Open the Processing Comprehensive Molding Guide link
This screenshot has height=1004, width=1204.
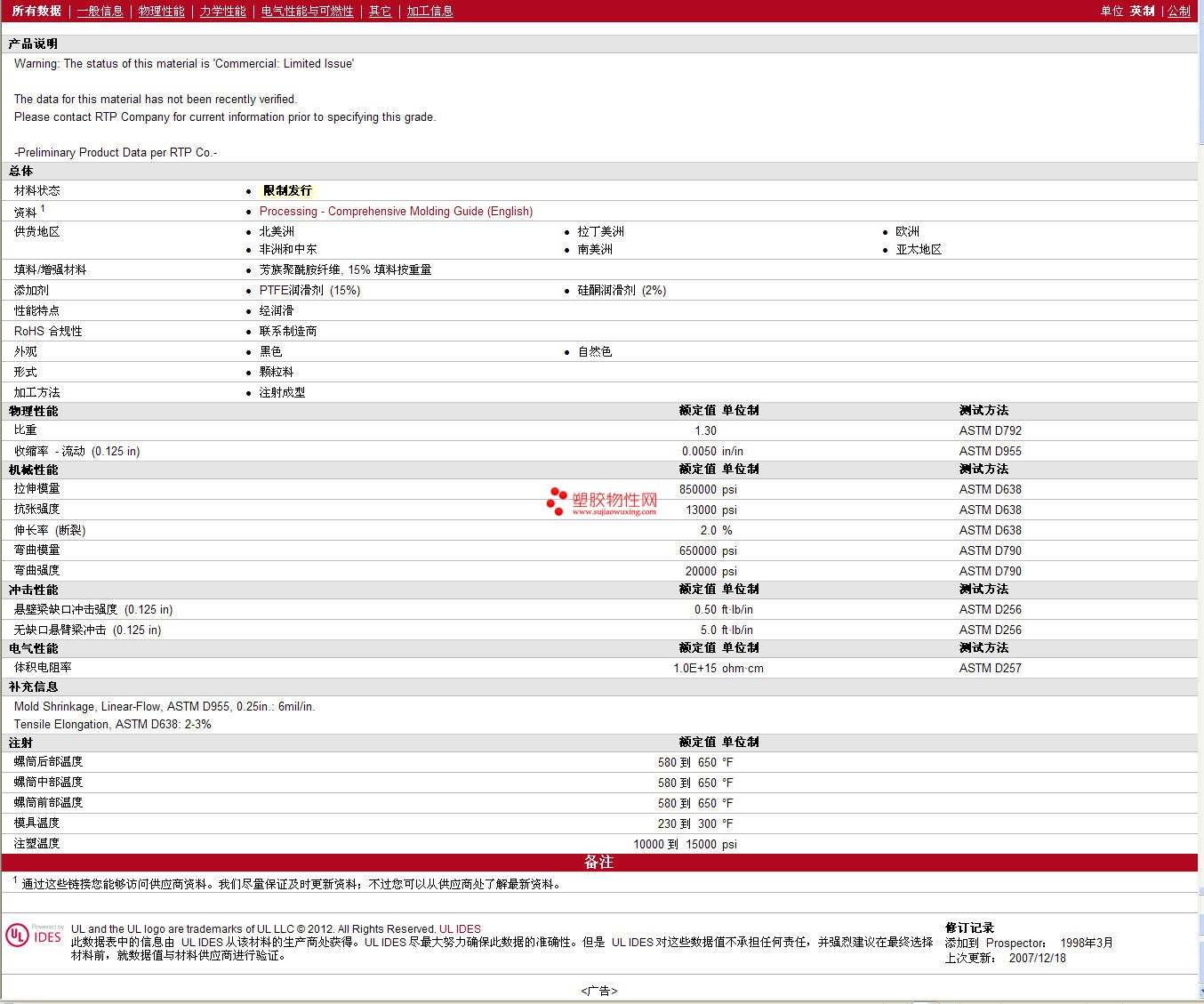click(x=396, y=211)
